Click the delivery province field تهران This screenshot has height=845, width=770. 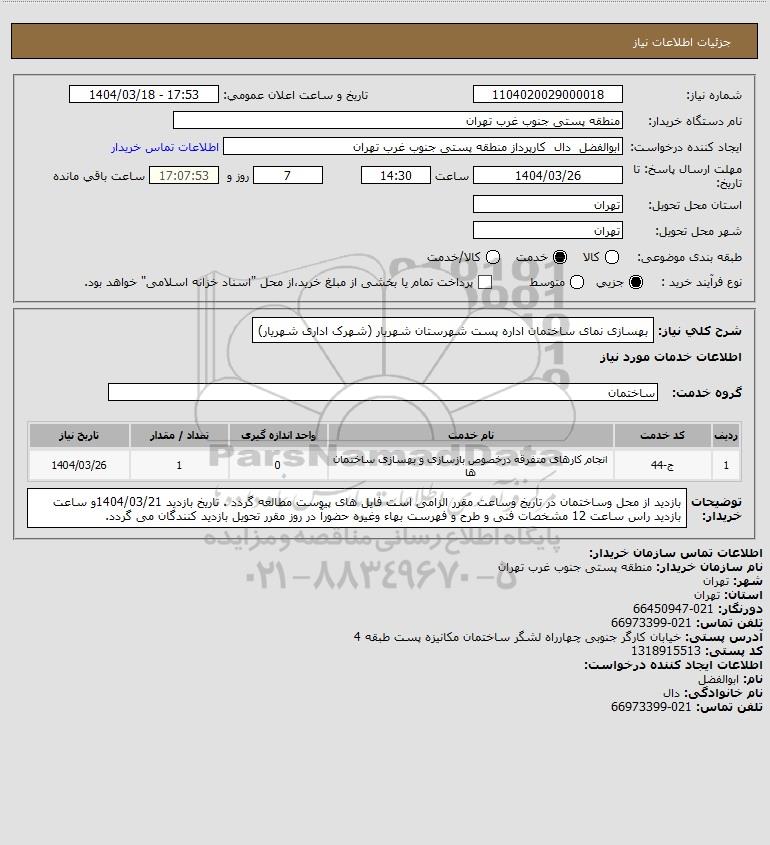pyautogui.click(x=547, y=204)
